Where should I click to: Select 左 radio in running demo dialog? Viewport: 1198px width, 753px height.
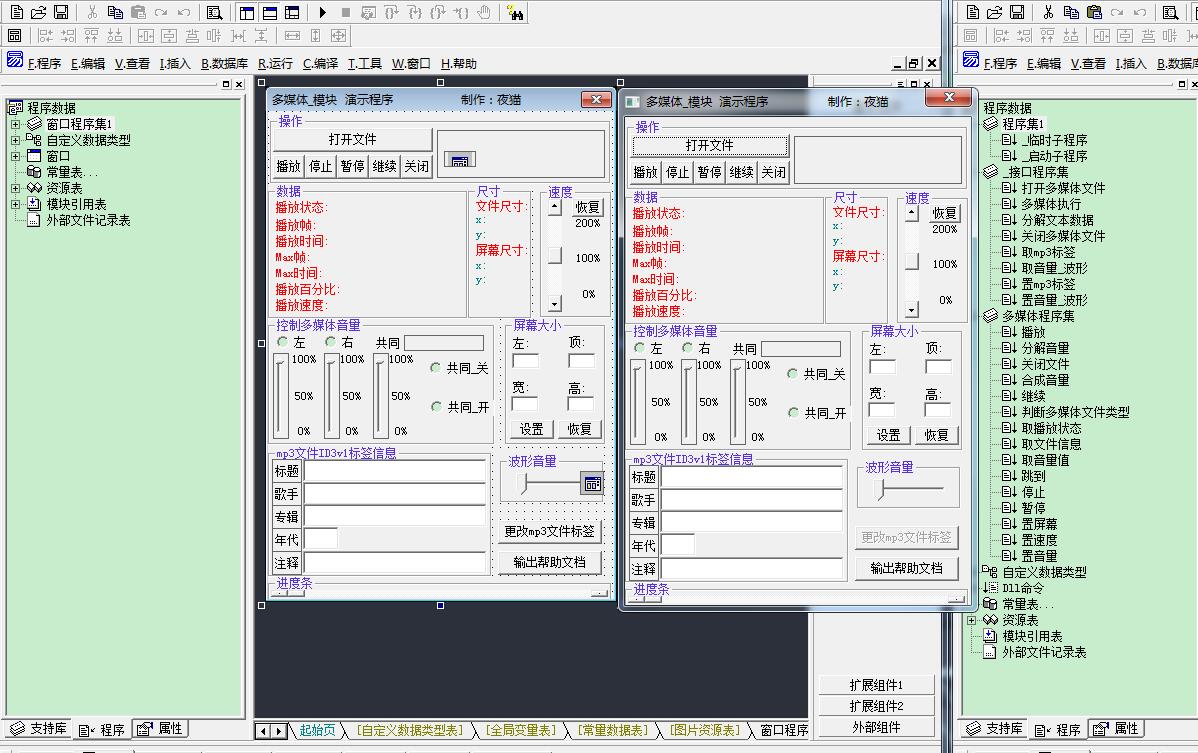pos(639,347)
